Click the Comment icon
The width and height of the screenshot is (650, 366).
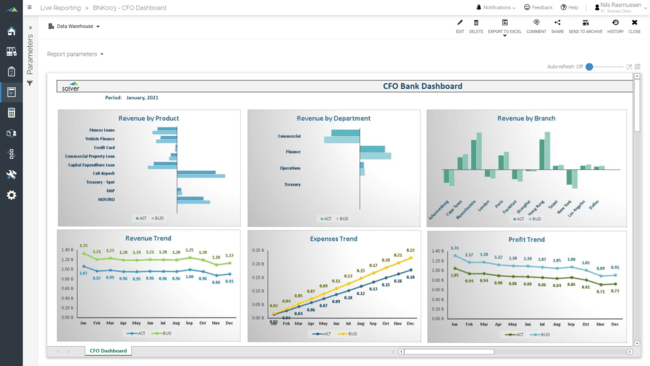[536, 23]
